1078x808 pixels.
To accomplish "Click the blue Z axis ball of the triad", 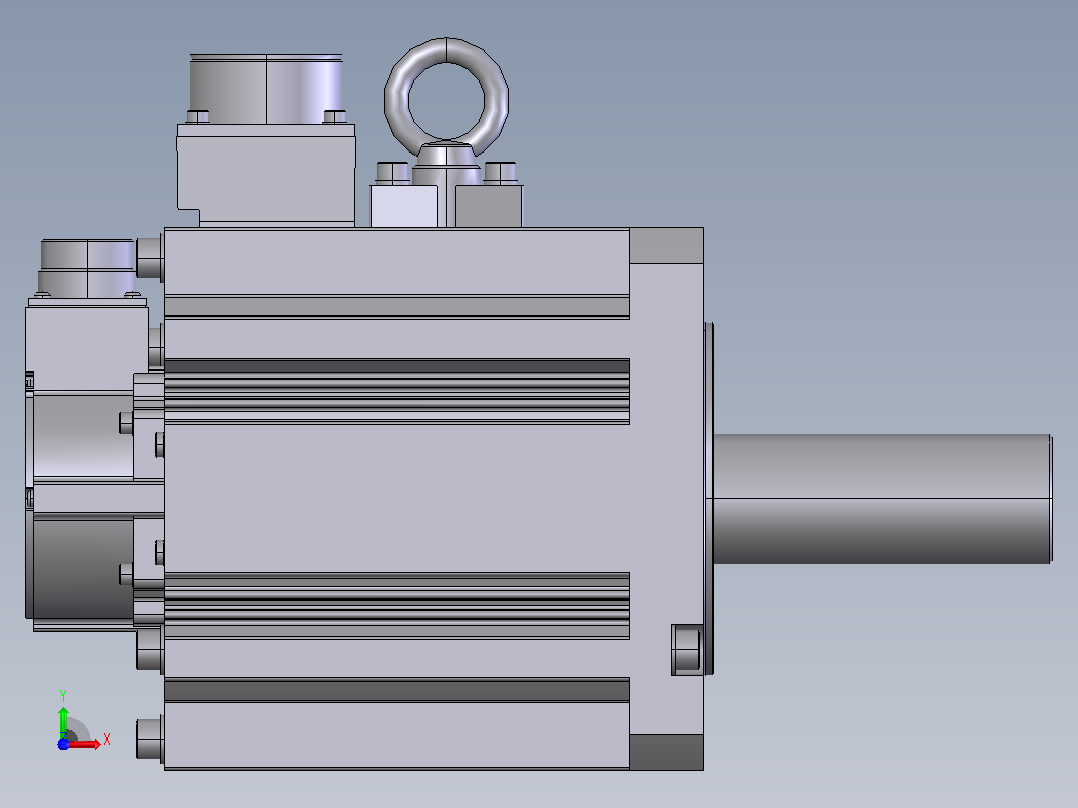I will pyautogui.click(x=63, y=744).
